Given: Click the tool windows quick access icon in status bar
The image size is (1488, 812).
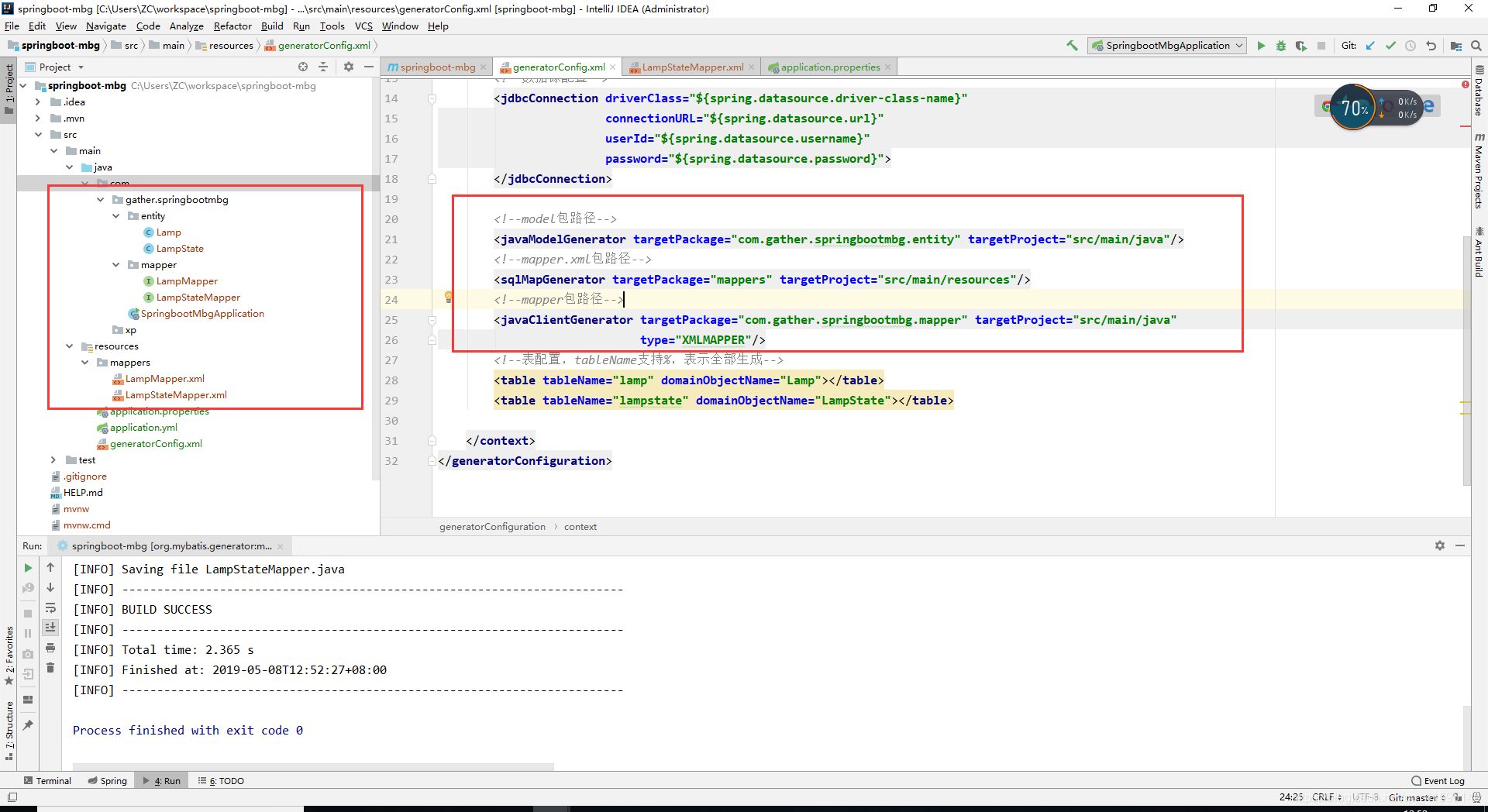Looking at the screenshot, I should click(x=12, y=797).
